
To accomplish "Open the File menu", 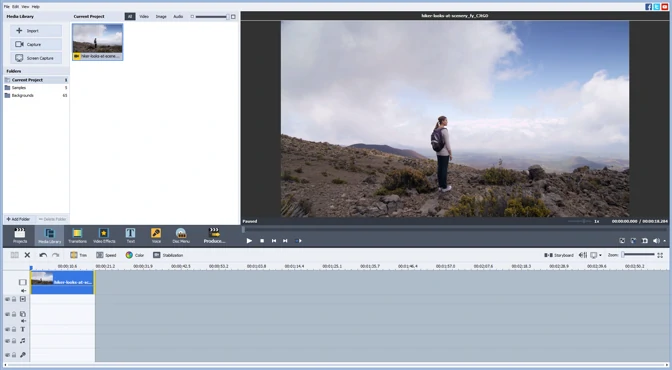I will tap(6, 6).
